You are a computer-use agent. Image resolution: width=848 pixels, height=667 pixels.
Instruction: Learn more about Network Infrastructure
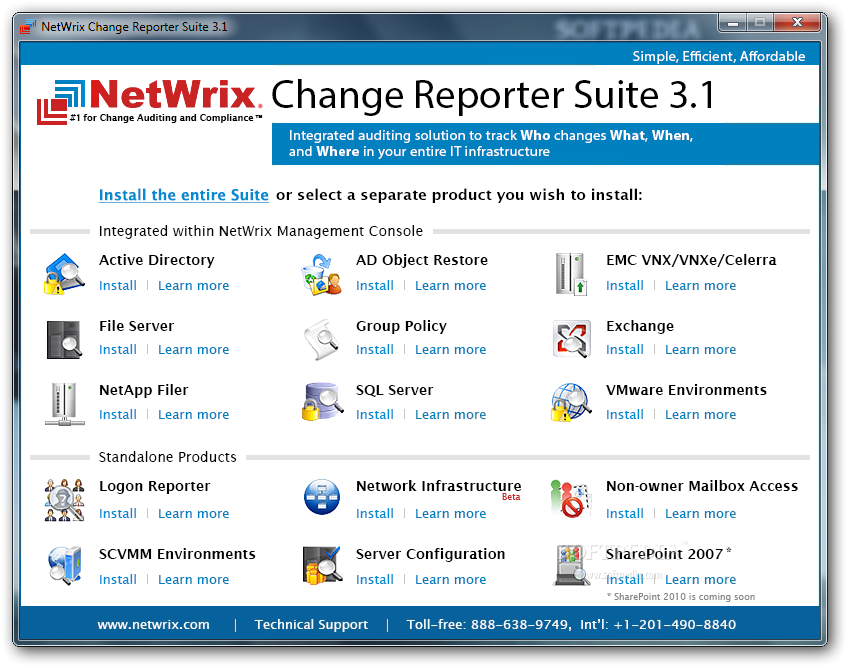450,513
